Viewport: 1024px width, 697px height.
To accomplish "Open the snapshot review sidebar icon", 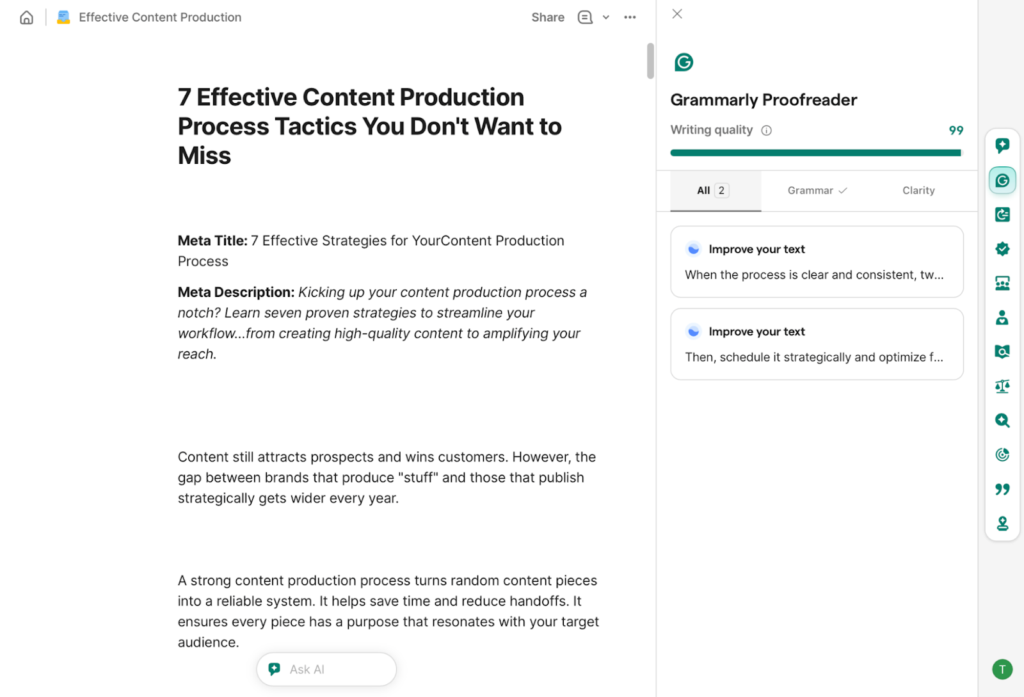I will pyautogui.click(x=1002, y=351).
